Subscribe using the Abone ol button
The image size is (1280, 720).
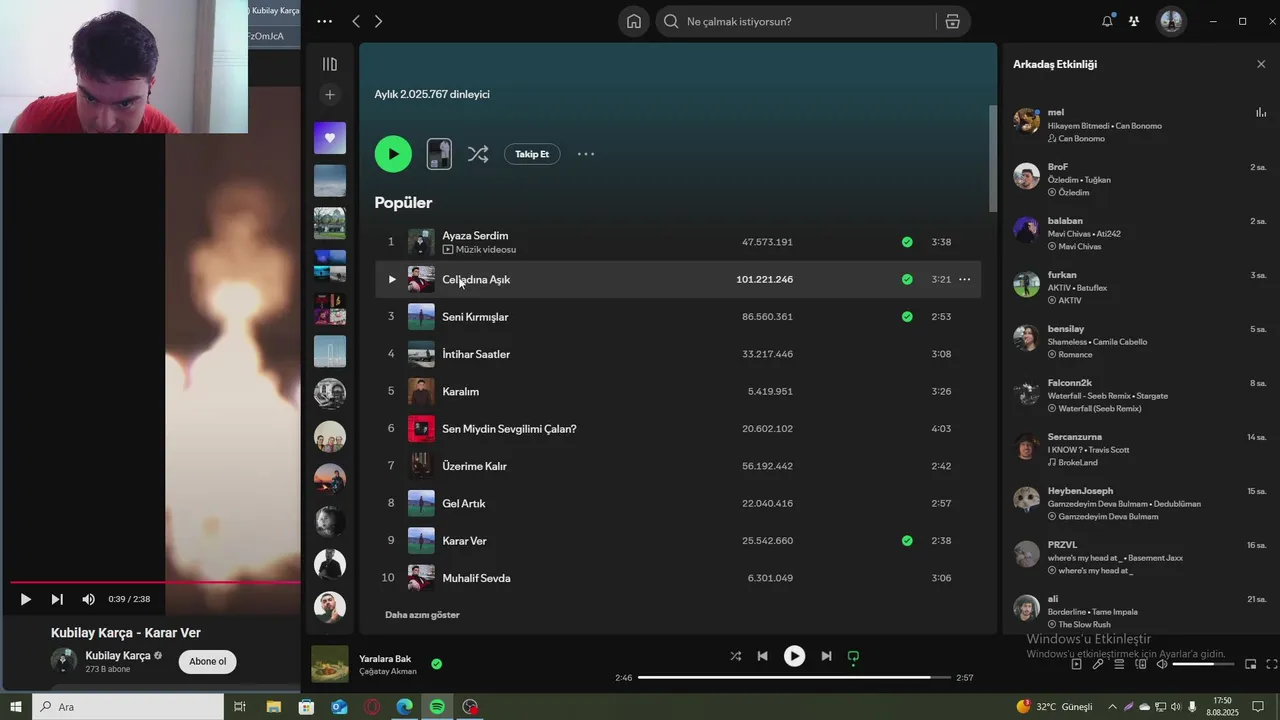tap(208, 661)
